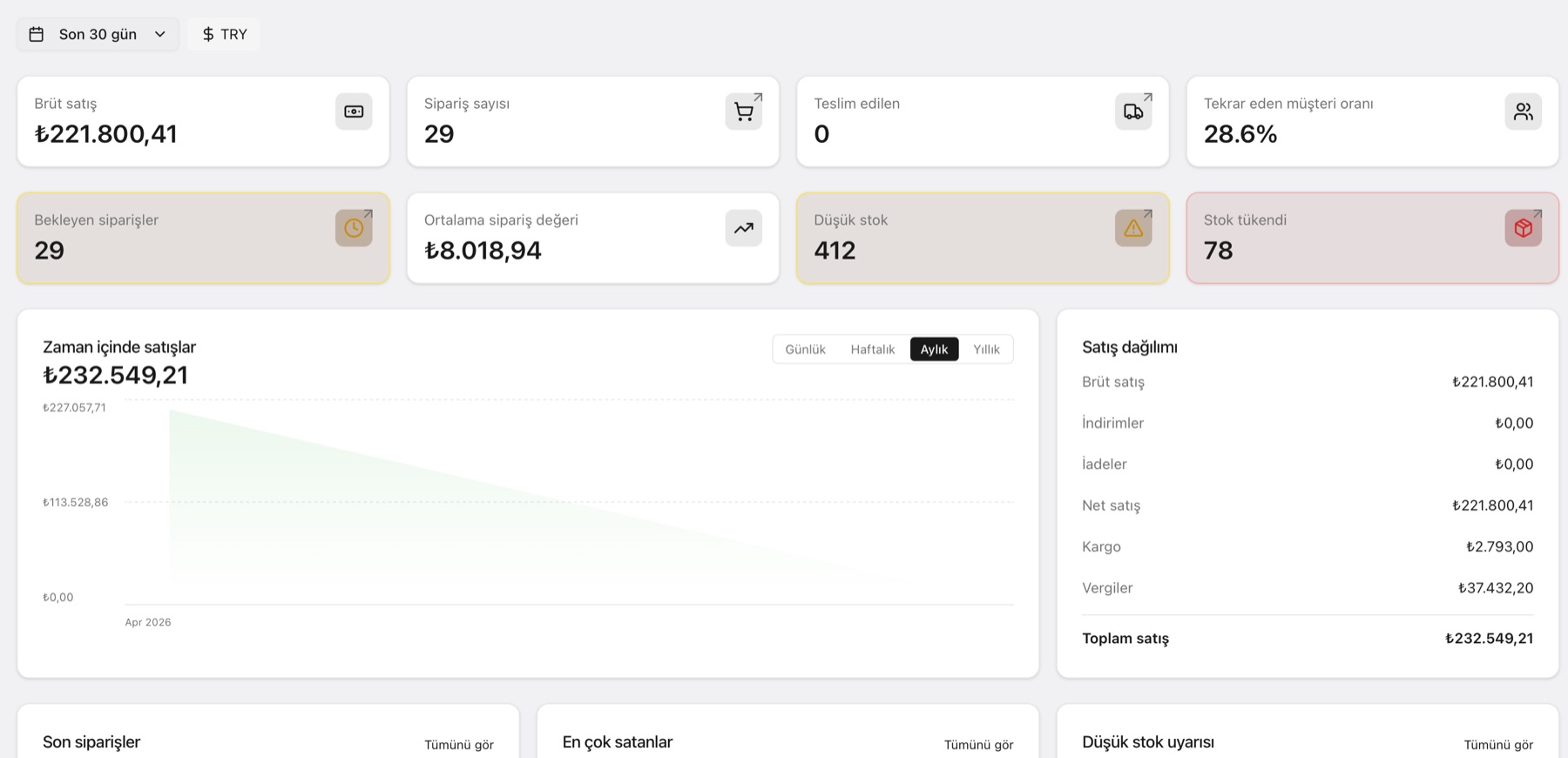The image size is (1568, 758).
Task: Click the Net satış amount ₺221.800,41
Action: [x=1492, y=505]
